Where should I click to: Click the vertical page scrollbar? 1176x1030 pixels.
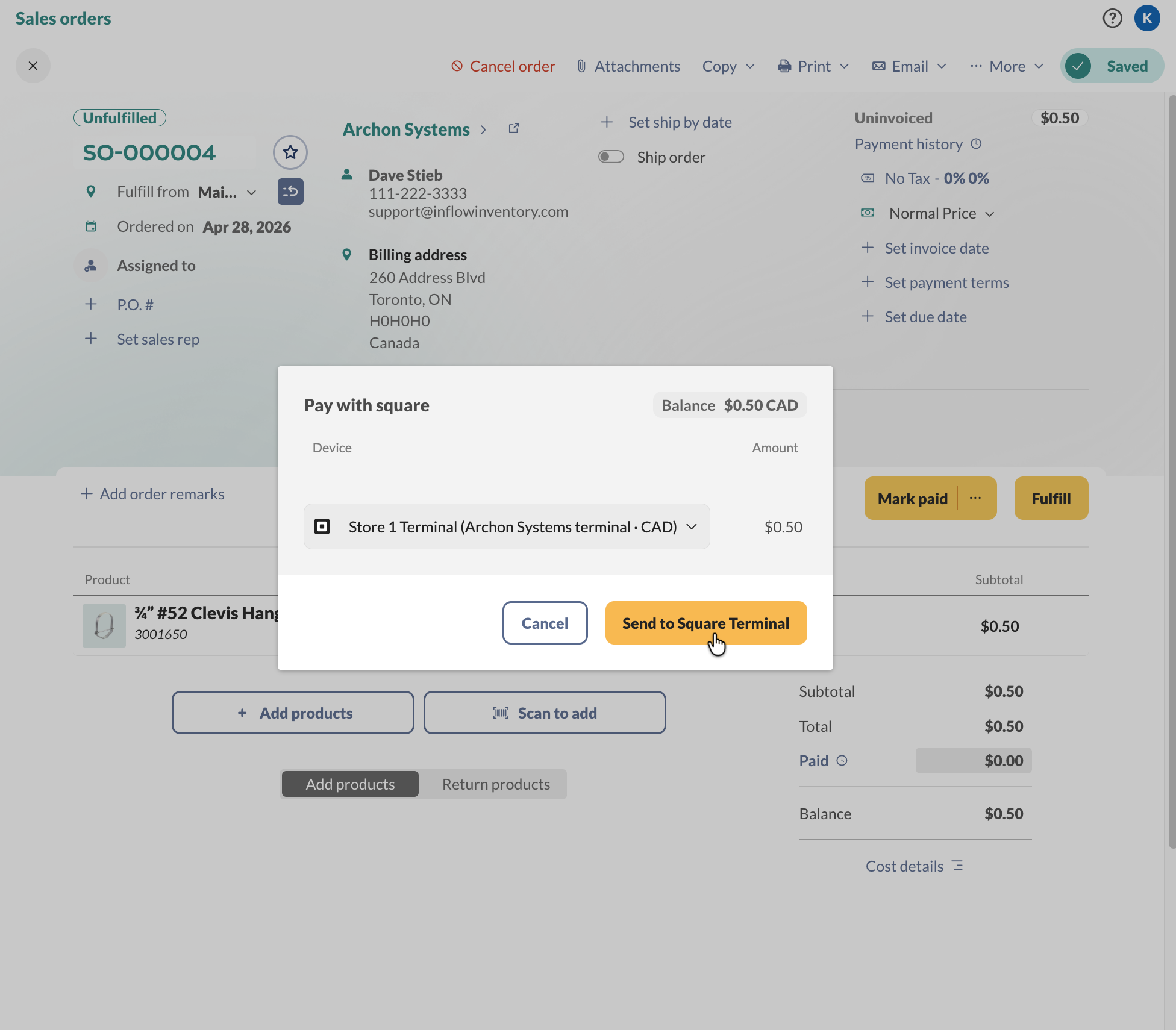tap(1171, 470)
